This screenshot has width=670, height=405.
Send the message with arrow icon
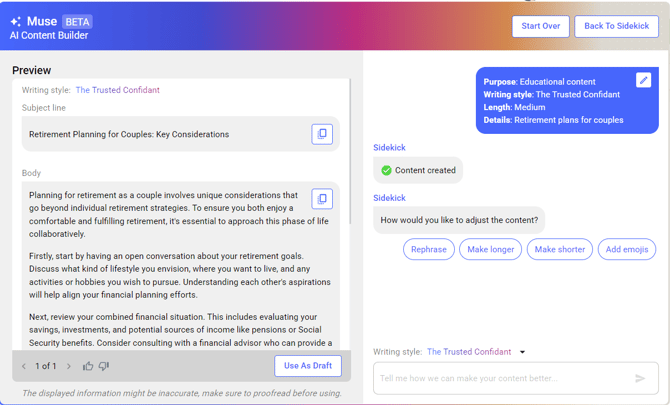point(640,378)
